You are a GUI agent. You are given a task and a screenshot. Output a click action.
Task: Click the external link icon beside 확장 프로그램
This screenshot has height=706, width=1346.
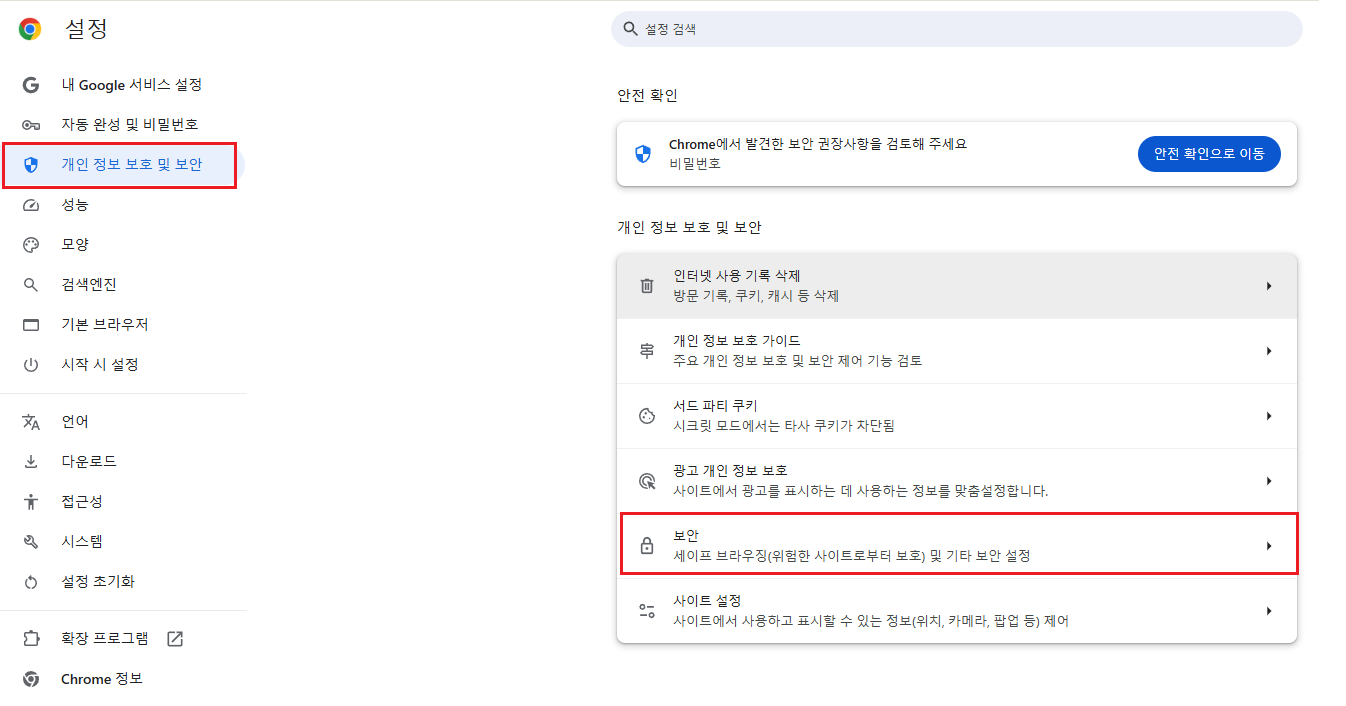coord(175,639)
